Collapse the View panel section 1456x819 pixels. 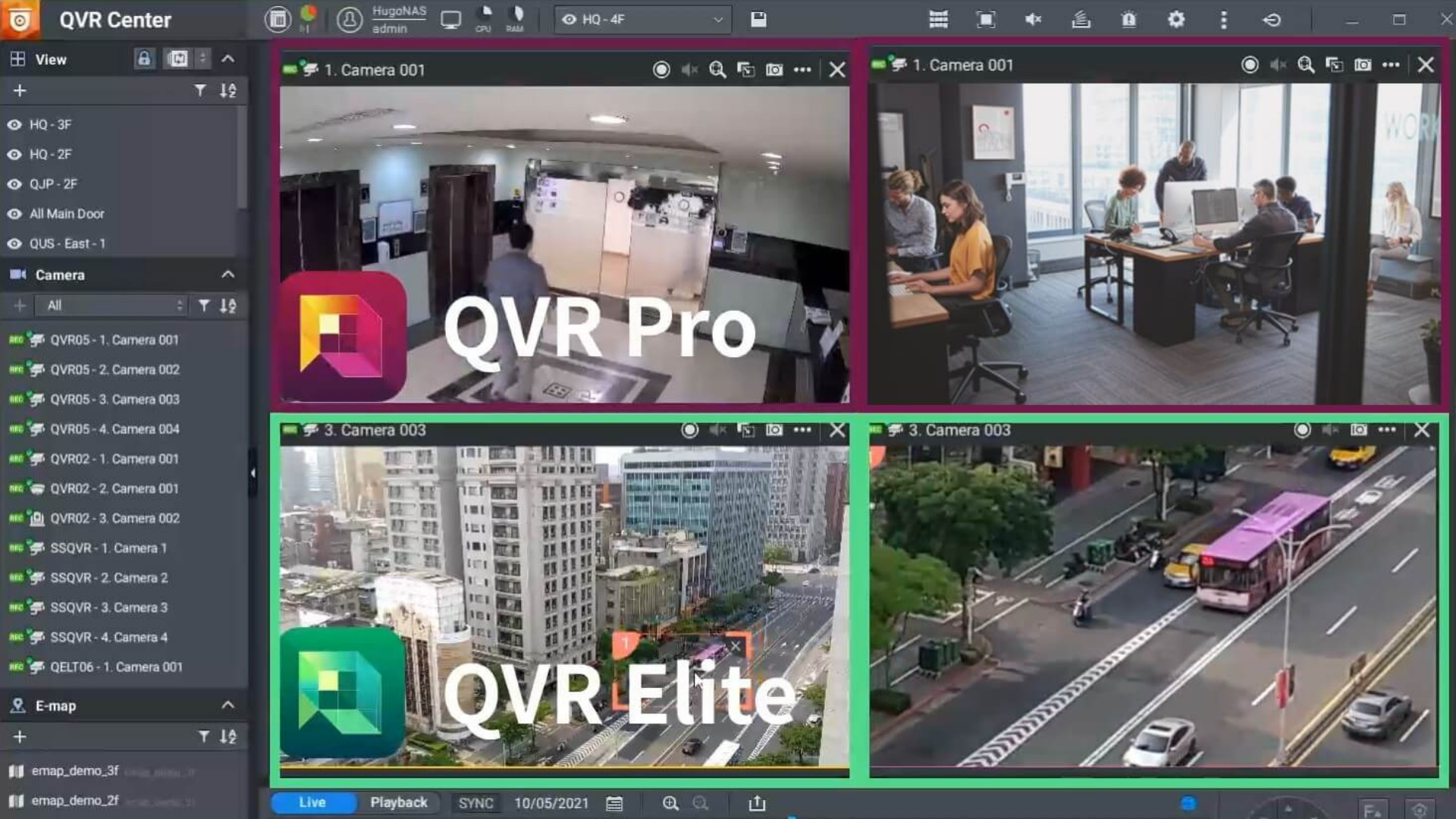click(x=227, y=58)
